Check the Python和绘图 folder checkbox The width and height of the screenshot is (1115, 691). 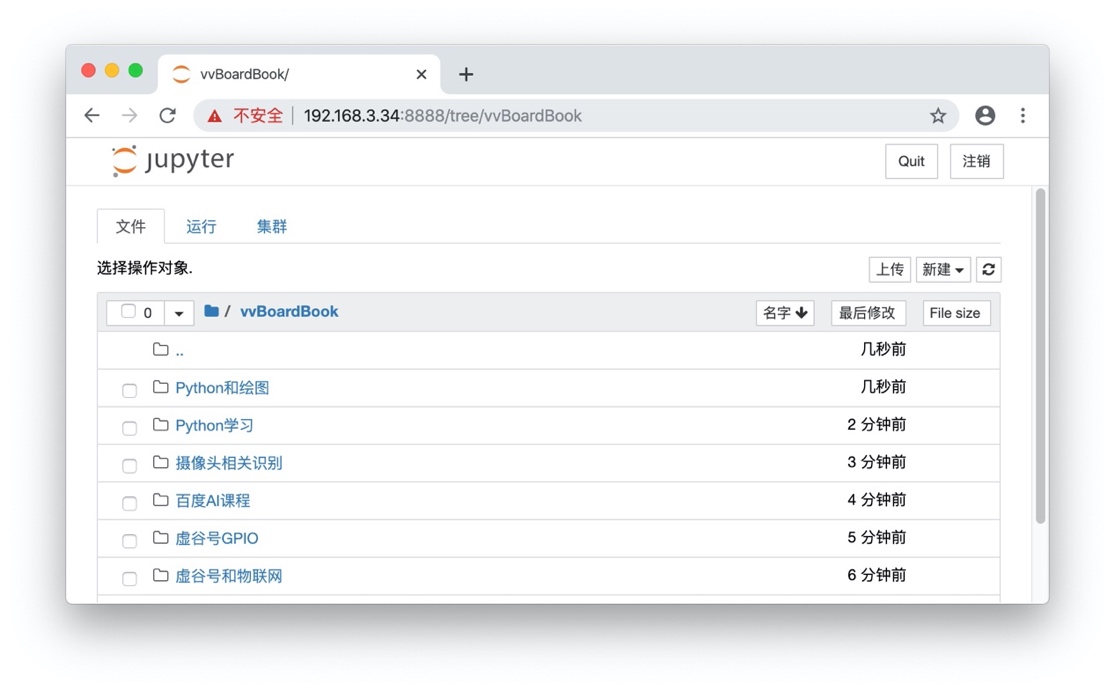[129, 390]
